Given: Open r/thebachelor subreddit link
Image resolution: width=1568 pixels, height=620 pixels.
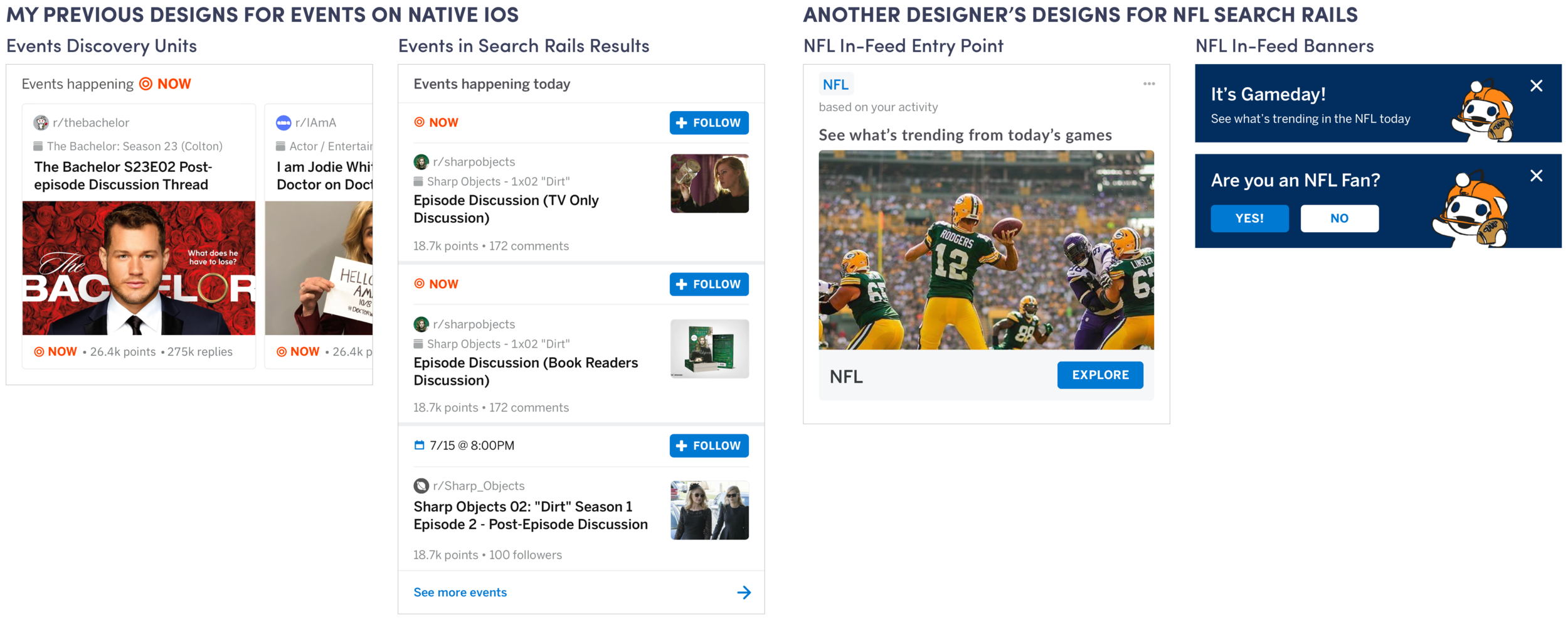Looking at the screenshot, I should [91, 123].
